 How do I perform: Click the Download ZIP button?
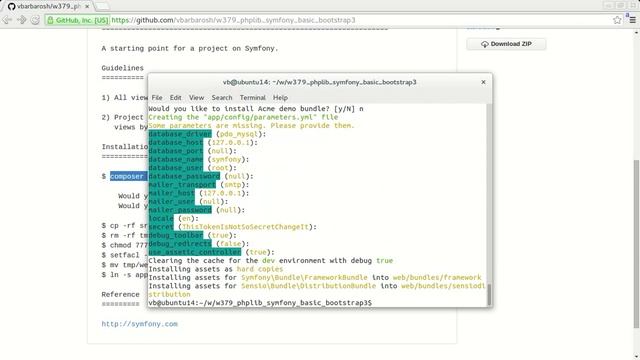pyautogui.click(x=506, y=44)
